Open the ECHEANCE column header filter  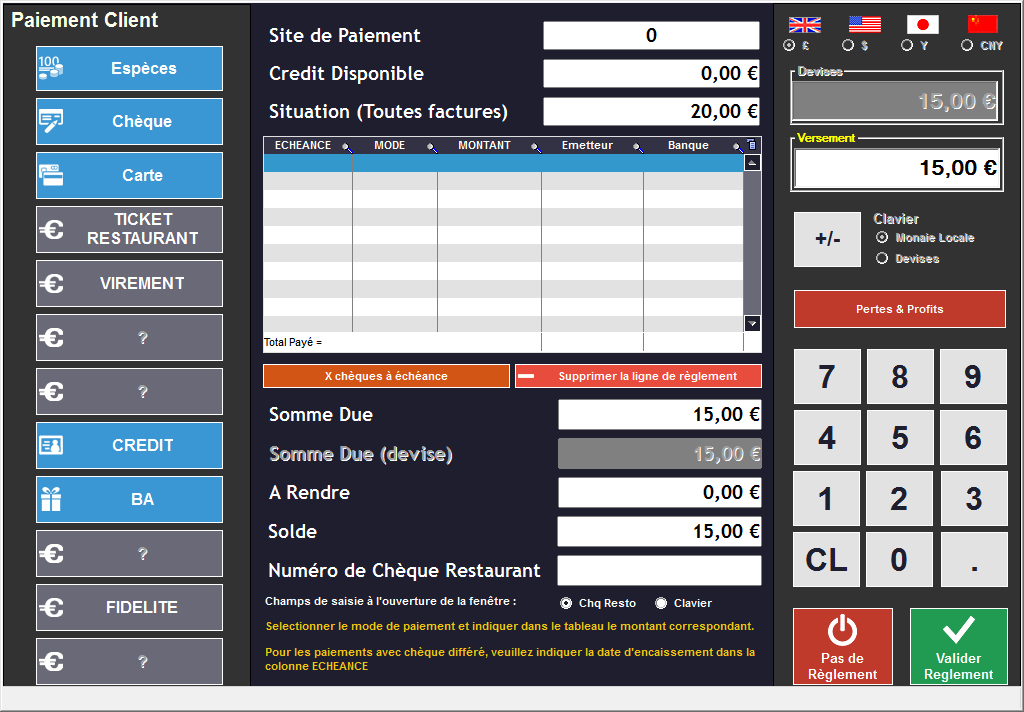click(347, 147)
